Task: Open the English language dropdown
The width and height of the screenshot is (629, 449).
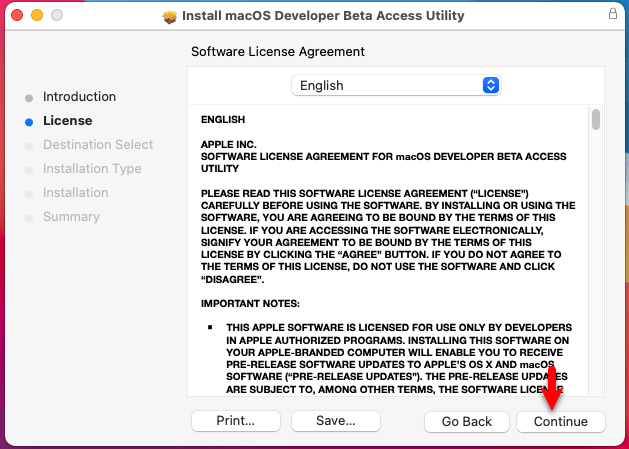Action: click(x=396, y=85)
